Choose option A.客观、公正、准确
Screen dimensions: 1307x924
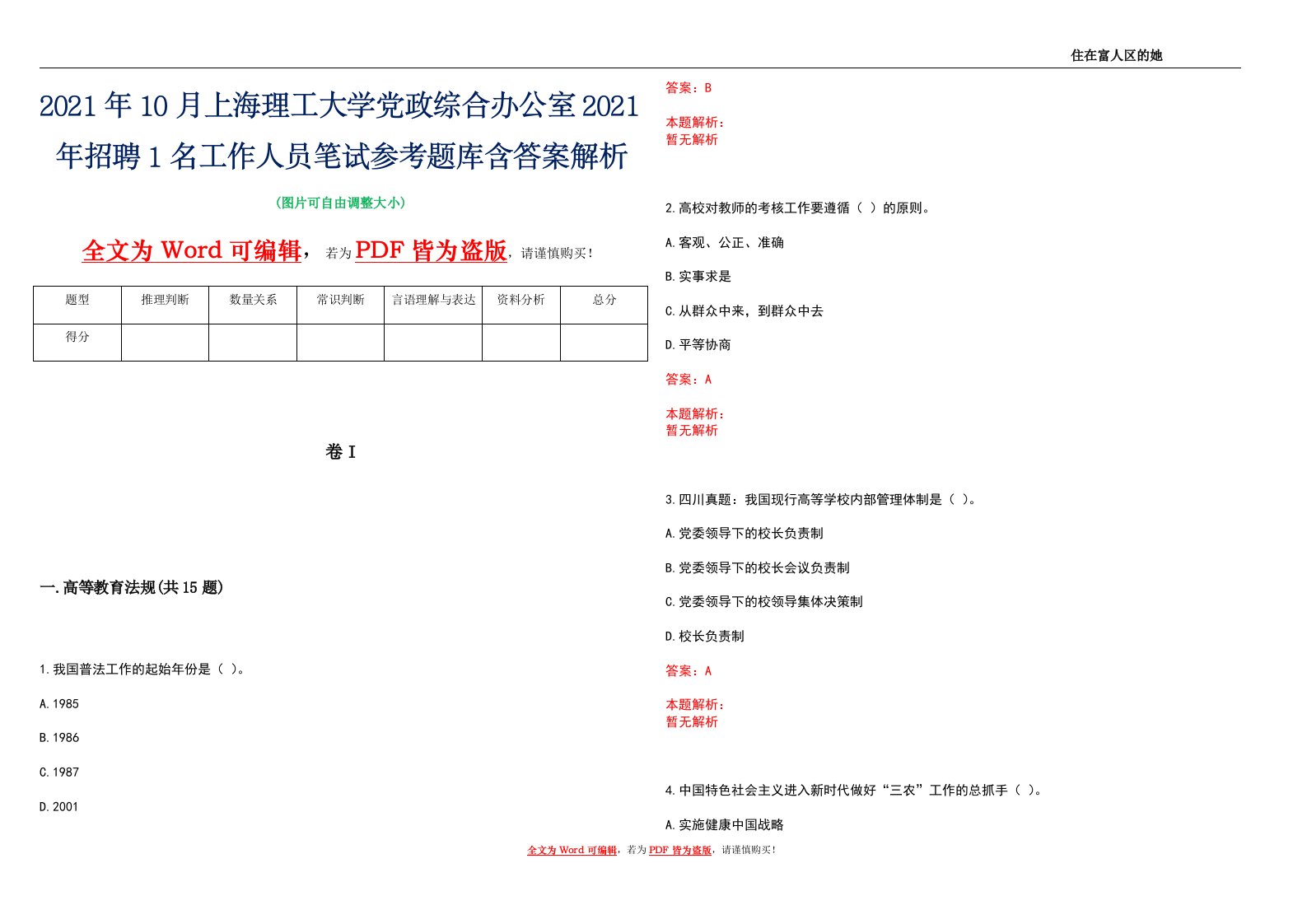coord(725,243)
